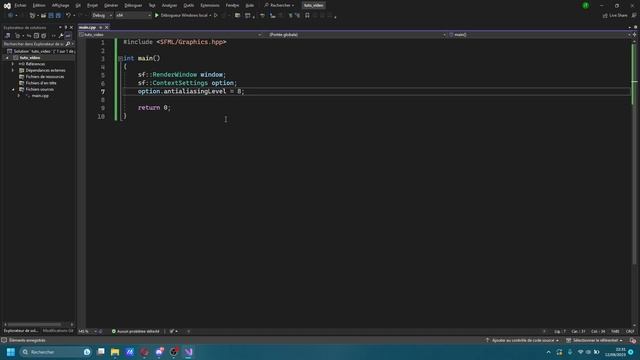Screen dimensions: 640x360
Task: Open the x64 platform dropdown
Action: point(133,16)
